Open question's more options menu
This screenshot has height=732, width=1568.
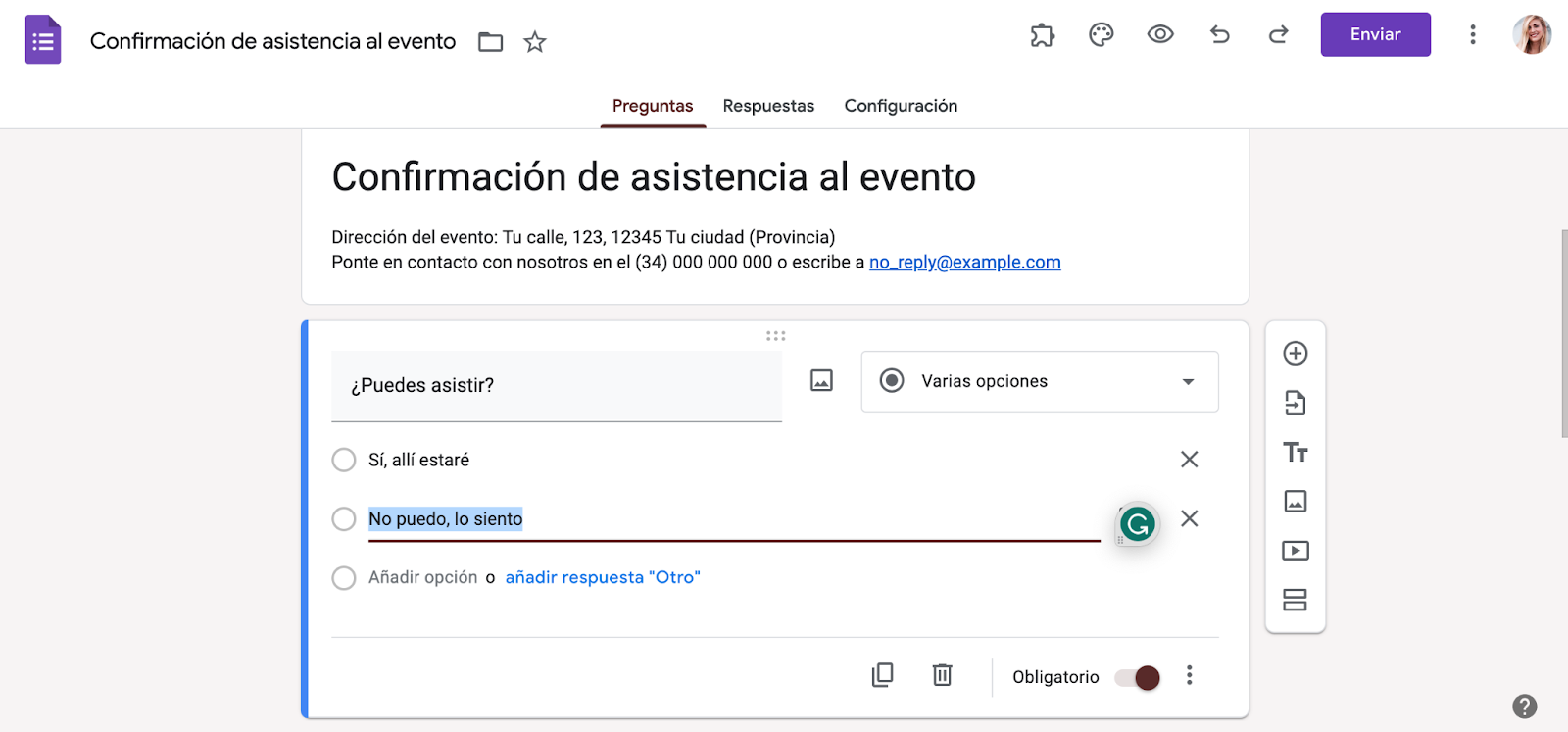(1190, 675)
